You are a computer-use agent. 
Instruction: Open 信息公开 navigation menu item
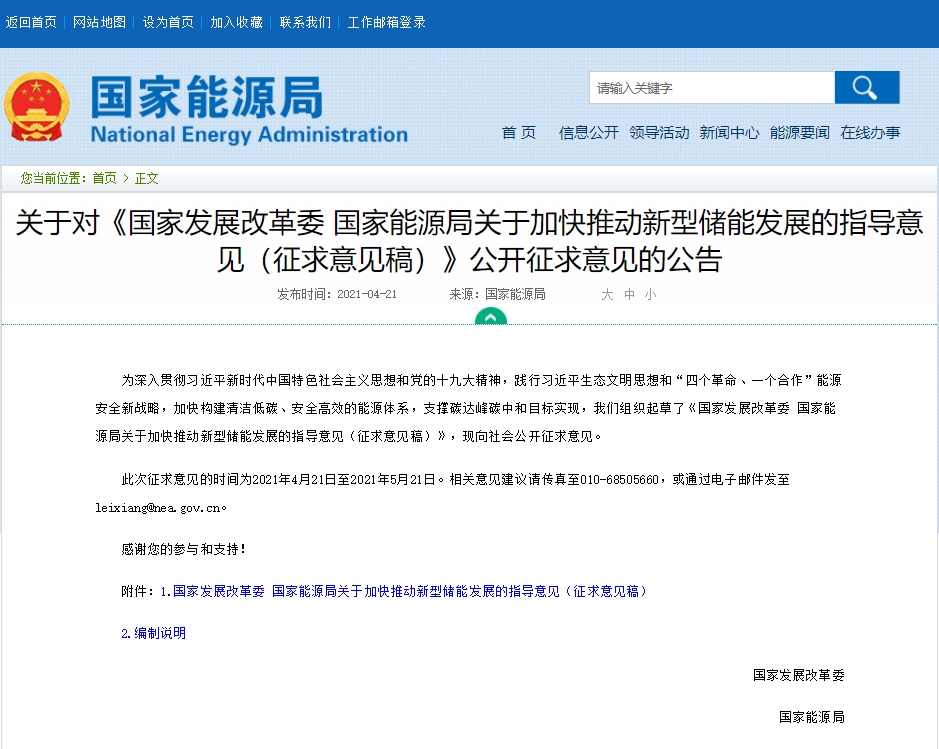coord(589,132)
